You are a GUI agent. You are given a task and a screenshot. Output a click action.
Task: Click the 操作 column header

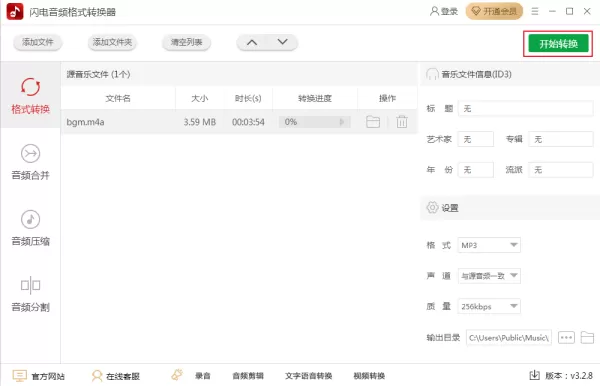387,99
